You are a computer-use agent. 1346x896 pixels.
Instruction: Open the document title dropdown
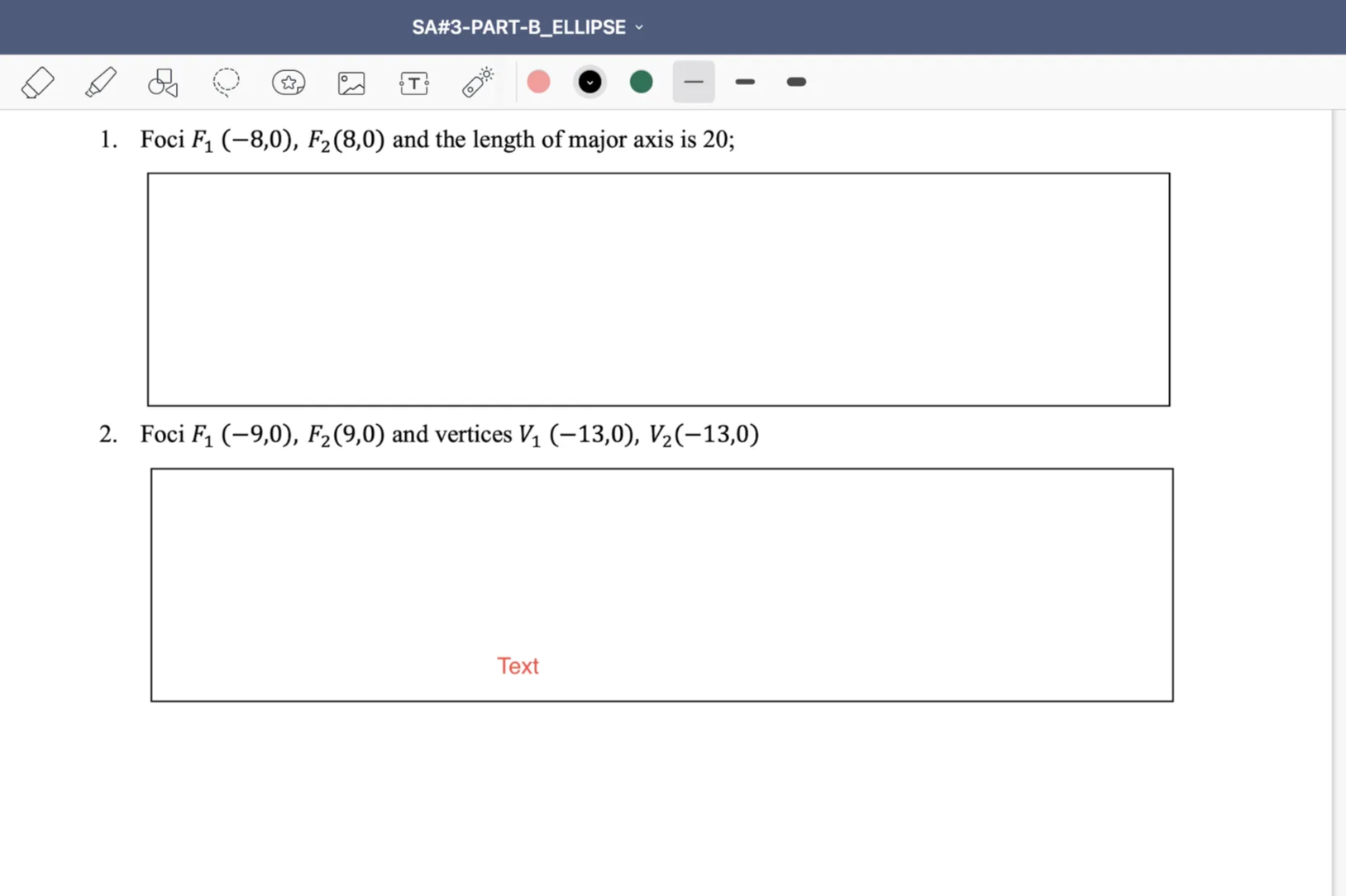[639, 26]
